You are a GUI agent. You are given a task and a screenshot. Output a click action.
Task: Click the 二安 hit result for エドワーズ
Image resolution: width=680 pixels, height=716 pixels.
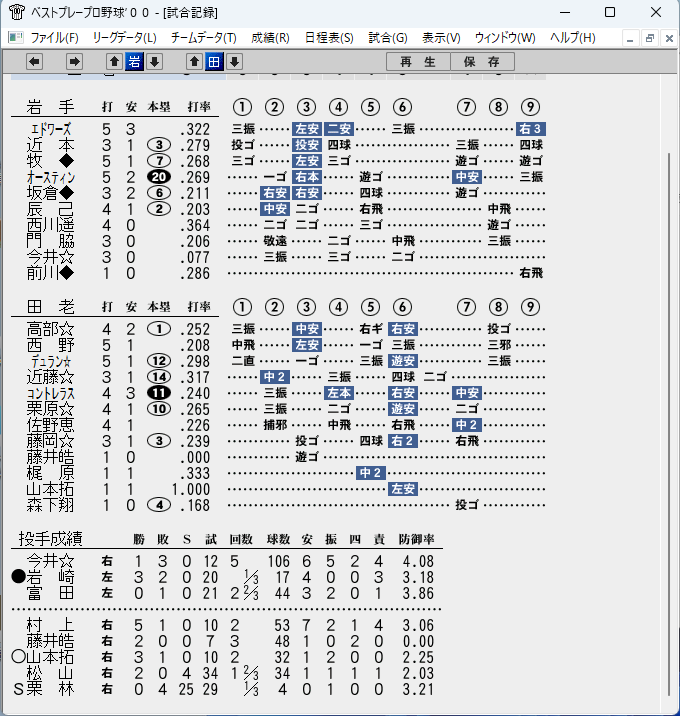click(x=339, y=129)
